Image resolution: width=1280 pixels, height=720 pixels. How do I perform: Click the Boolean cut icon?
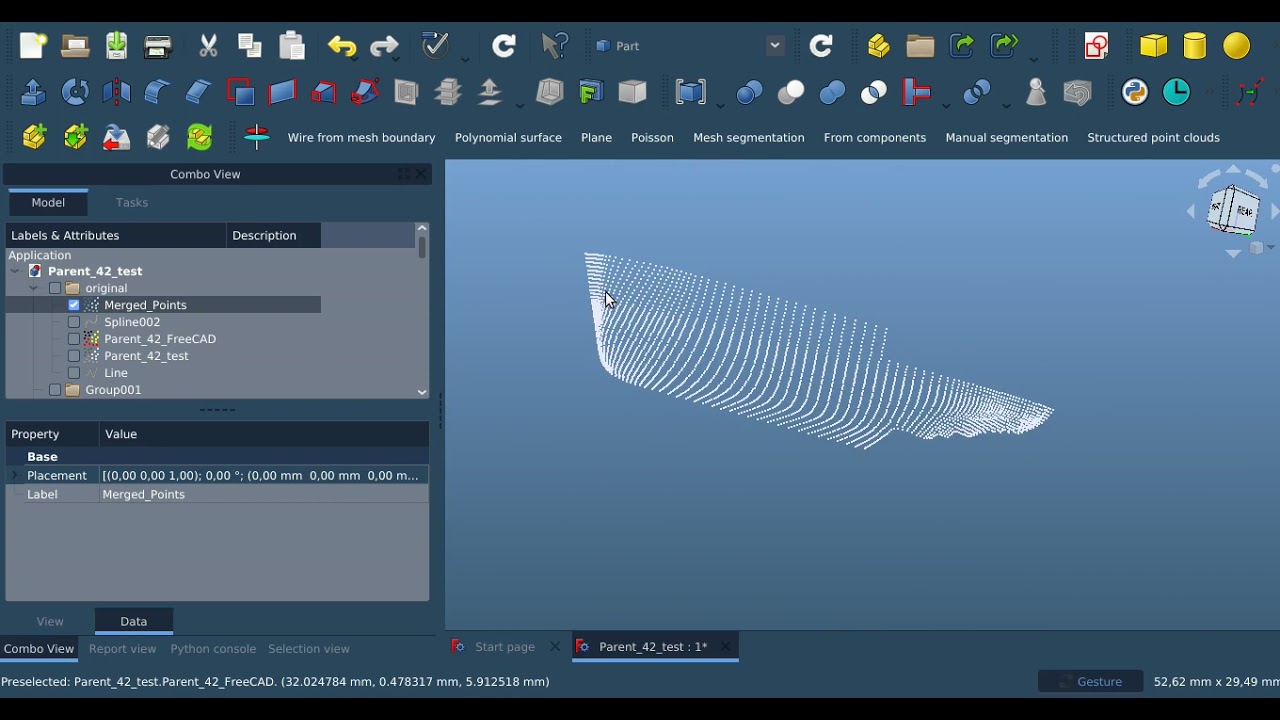point(791,92)
